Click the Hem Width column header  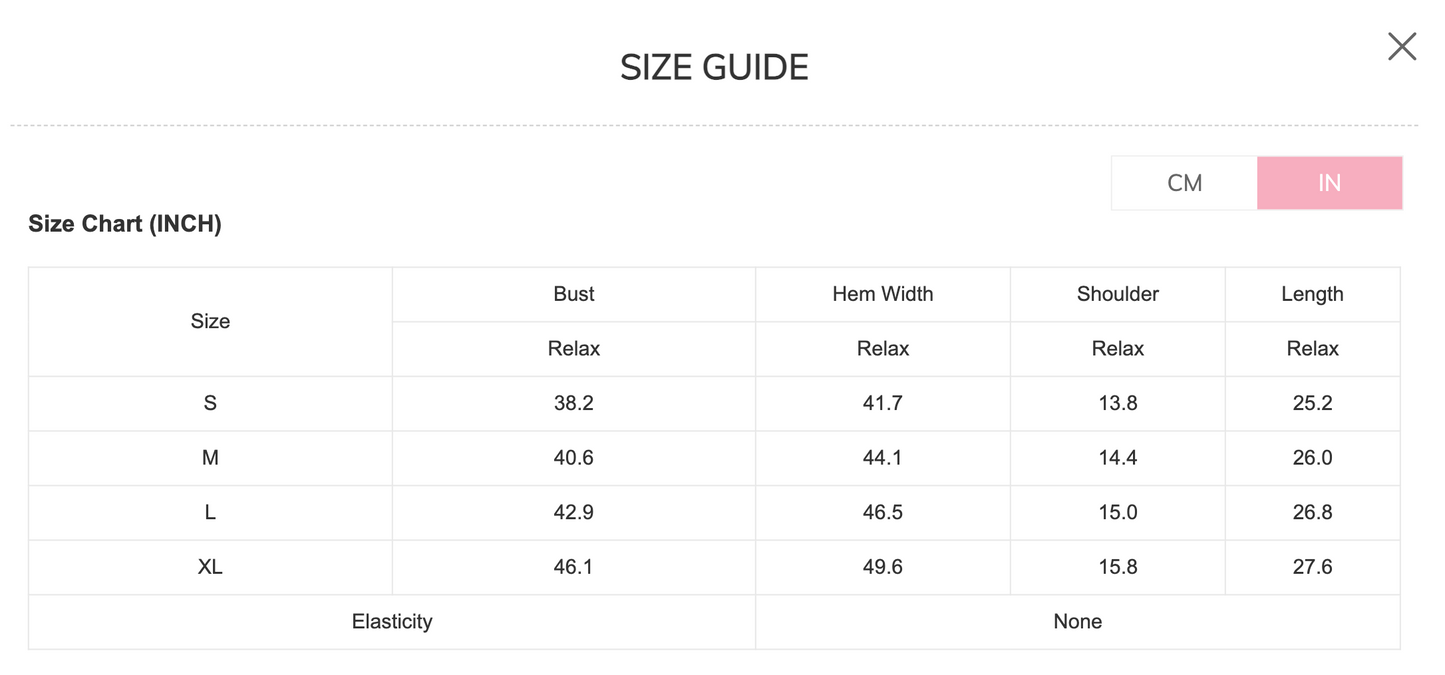point(882,294)
